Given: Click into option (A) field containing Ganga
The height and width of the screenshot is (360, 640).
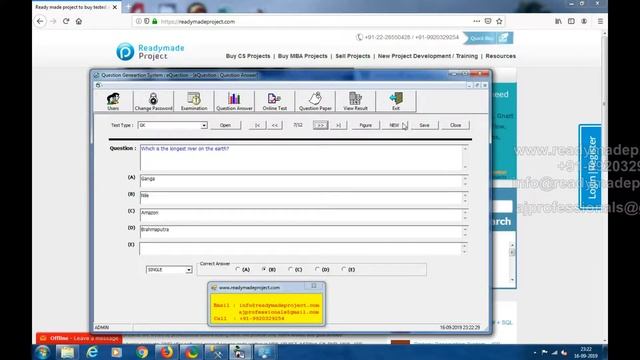Looking at the screenshot, I should 304,181.
